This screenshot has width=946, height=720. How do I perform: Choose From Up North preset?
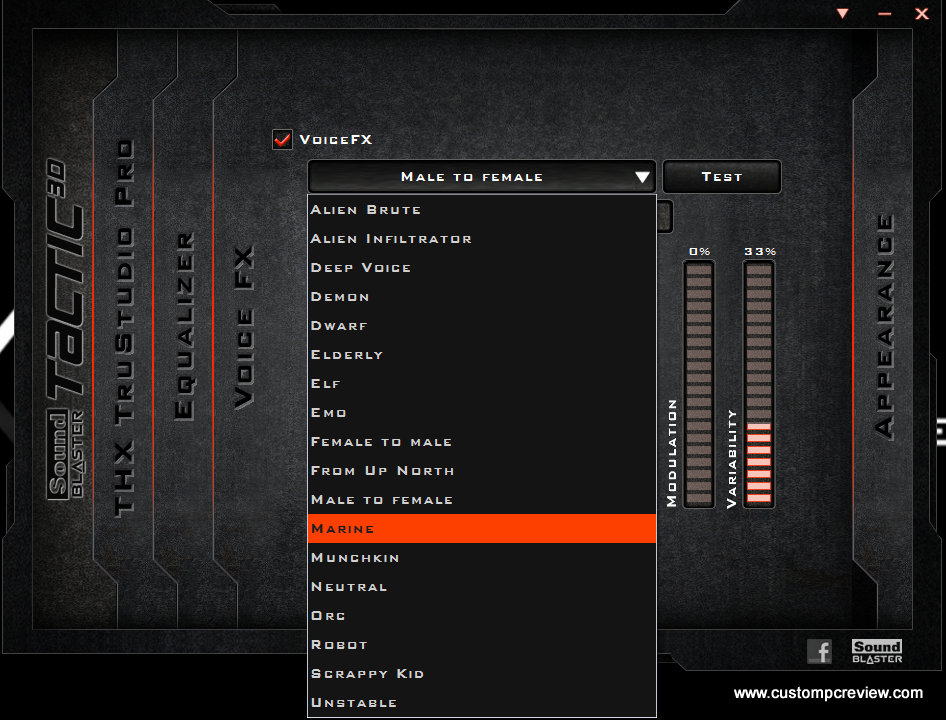click(481, 470)
